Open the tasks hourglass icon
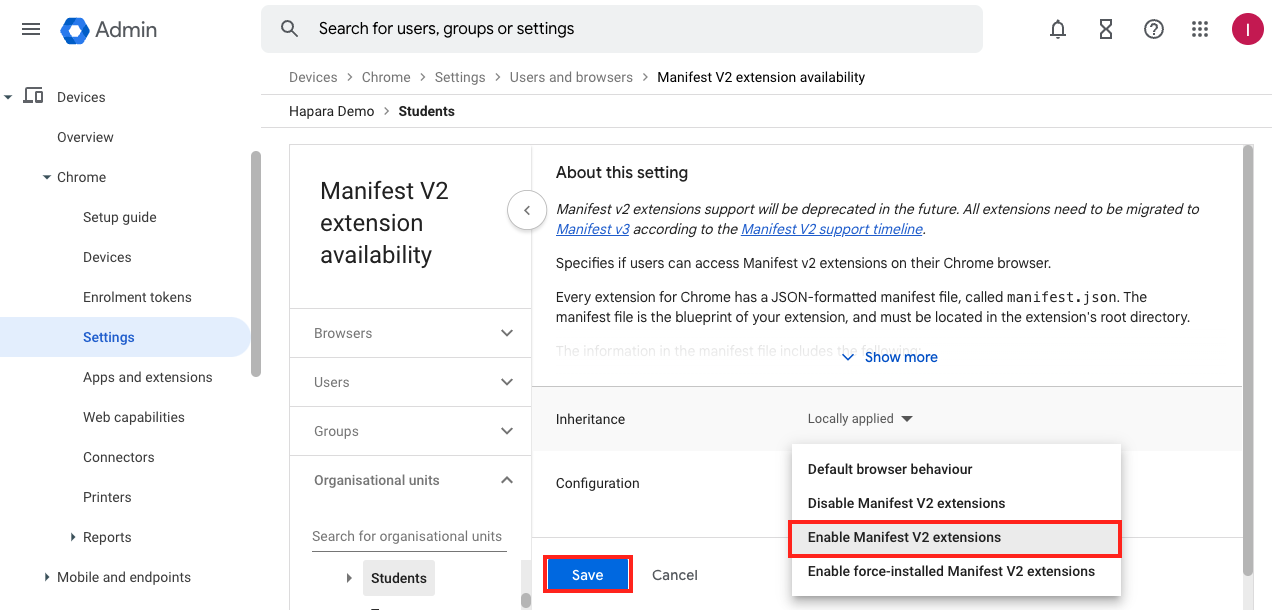This screenshot has width=1272, height=610. pyautogui.click(x=1106, y=30)
